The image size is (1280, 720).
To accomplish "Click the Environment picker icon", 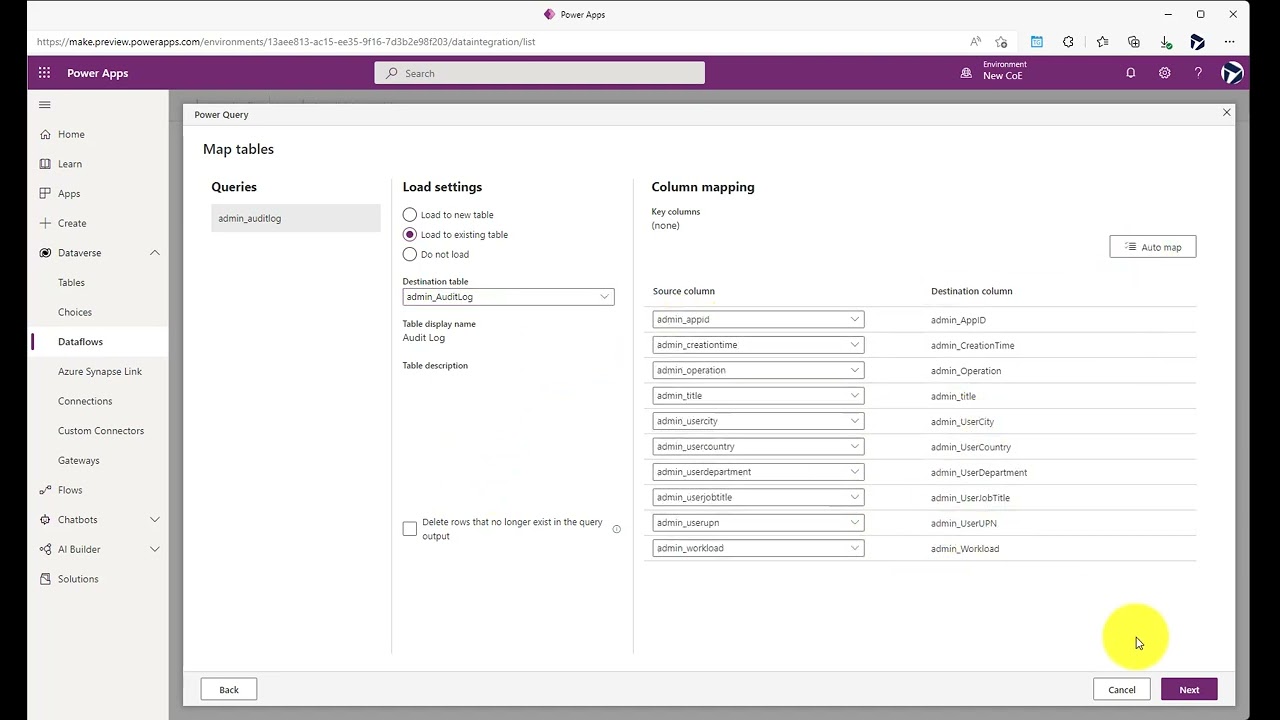I will pos(966,73).
